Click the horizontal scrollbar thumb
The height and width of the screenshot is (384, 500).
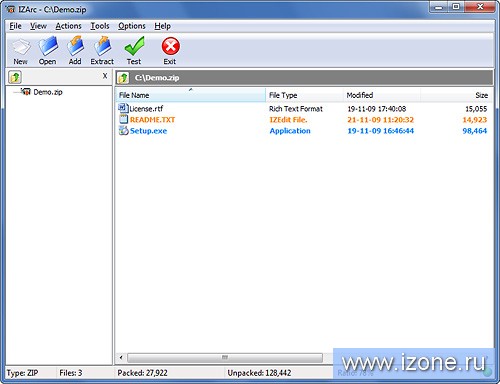(x=225, y=358)
